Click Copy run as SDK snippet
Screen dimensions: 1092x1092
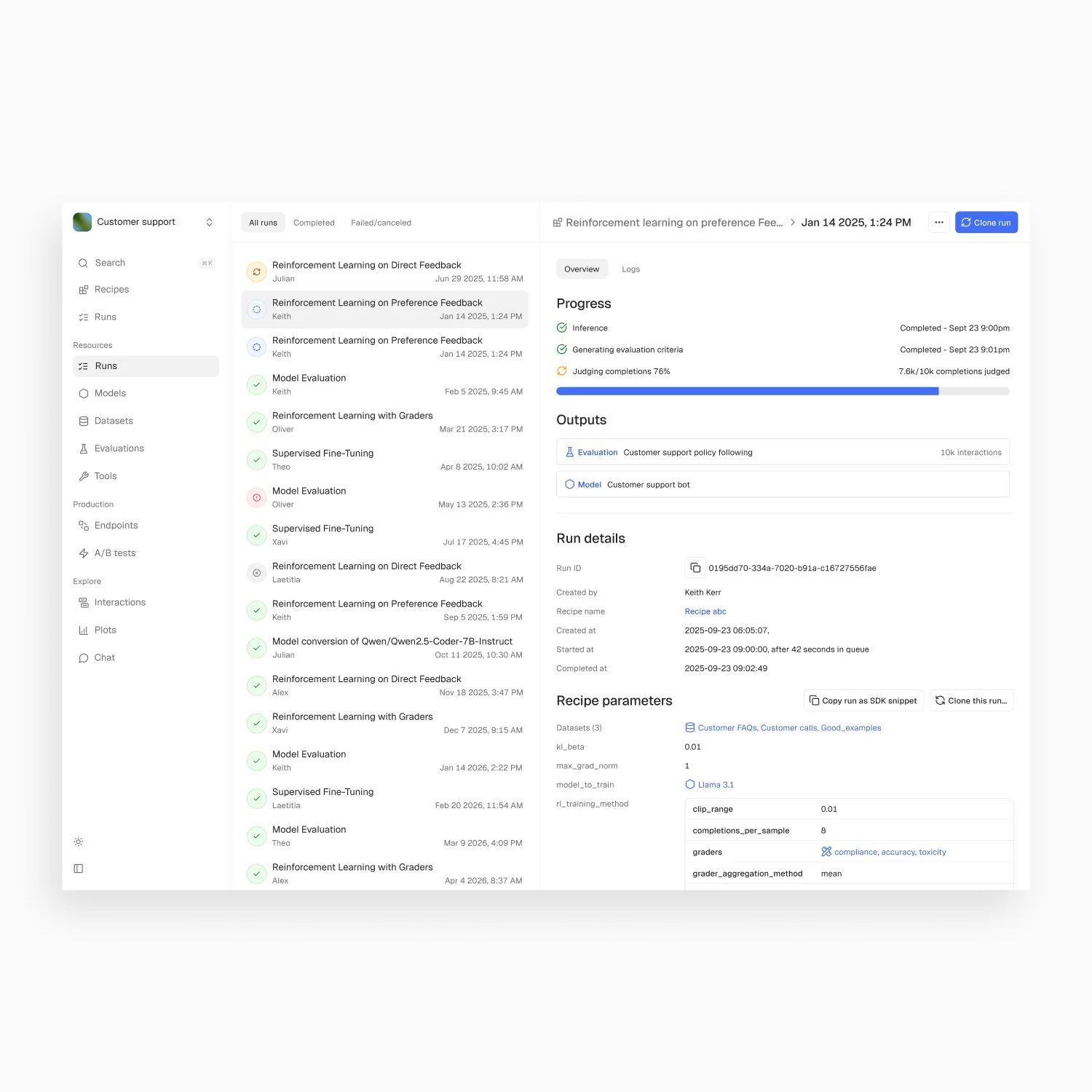[863, 700]
